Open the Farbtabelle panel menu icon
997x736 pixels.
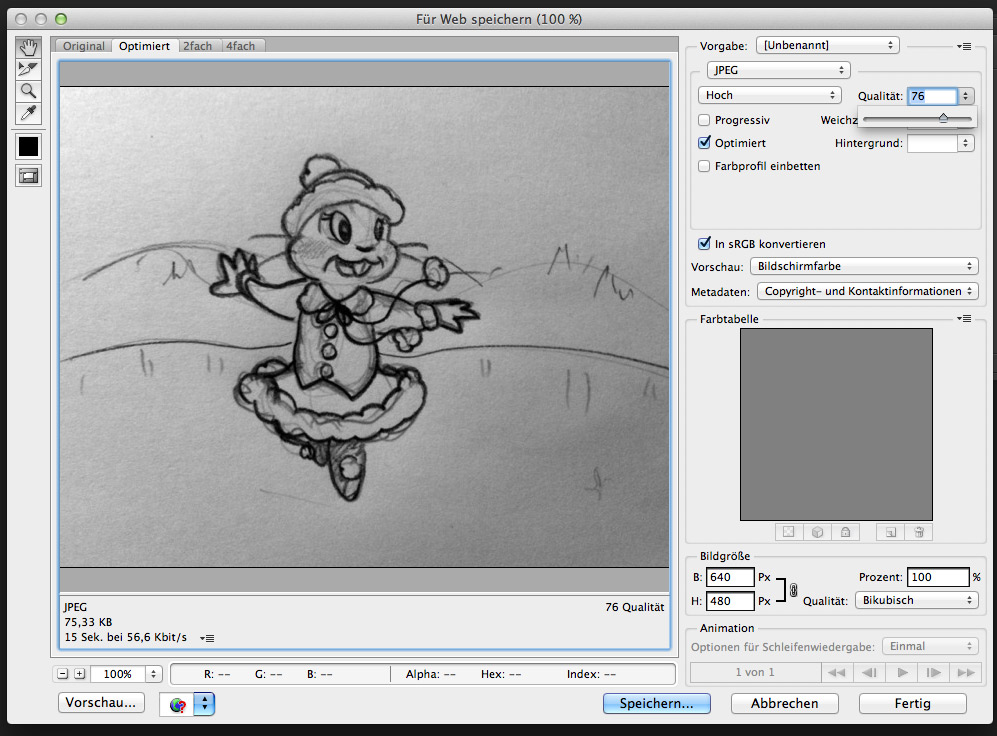coord(964,319)
